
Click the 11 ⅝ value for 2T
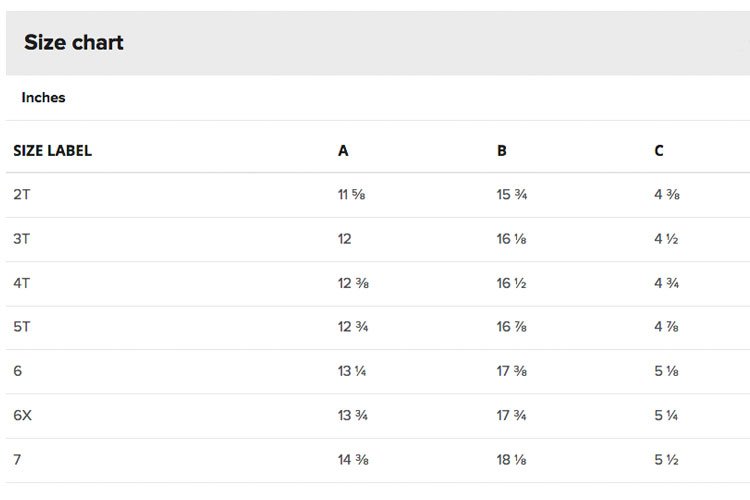352,195
